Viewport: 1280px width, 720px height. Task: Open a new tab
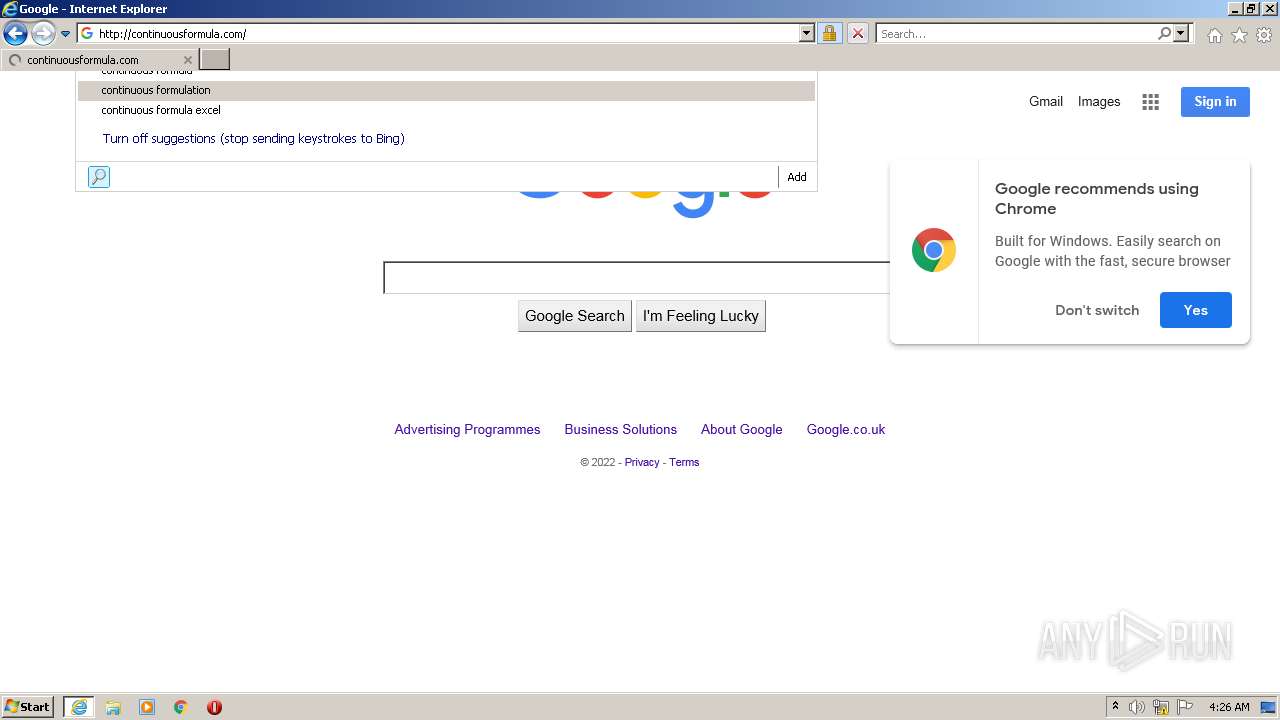click(215, 60)
